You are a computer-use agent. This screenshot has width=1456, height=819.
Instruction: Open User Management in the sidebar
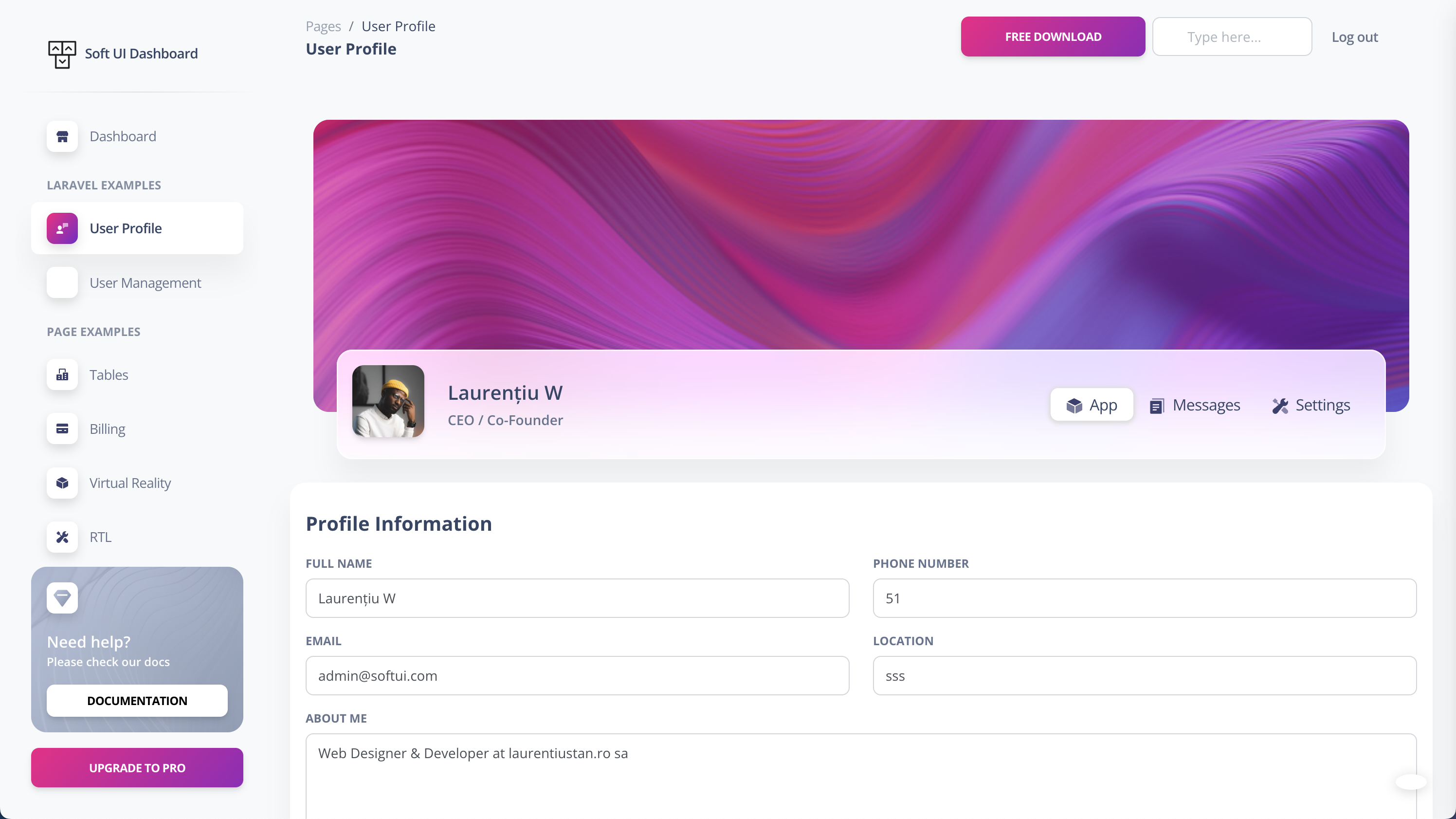pos(145,283)
